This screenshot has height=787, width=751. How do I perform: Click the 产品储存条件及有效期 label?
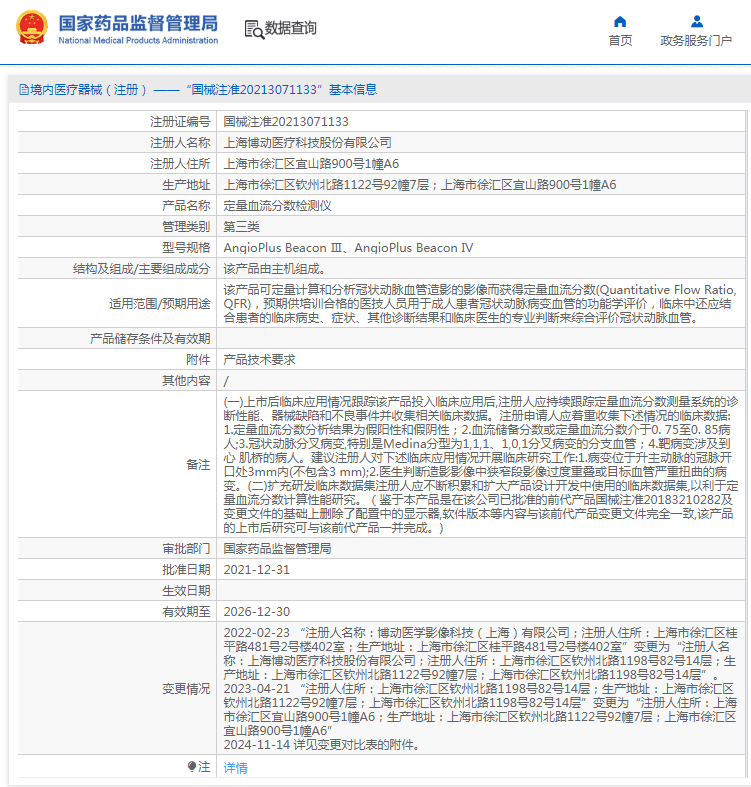[150, 339]
